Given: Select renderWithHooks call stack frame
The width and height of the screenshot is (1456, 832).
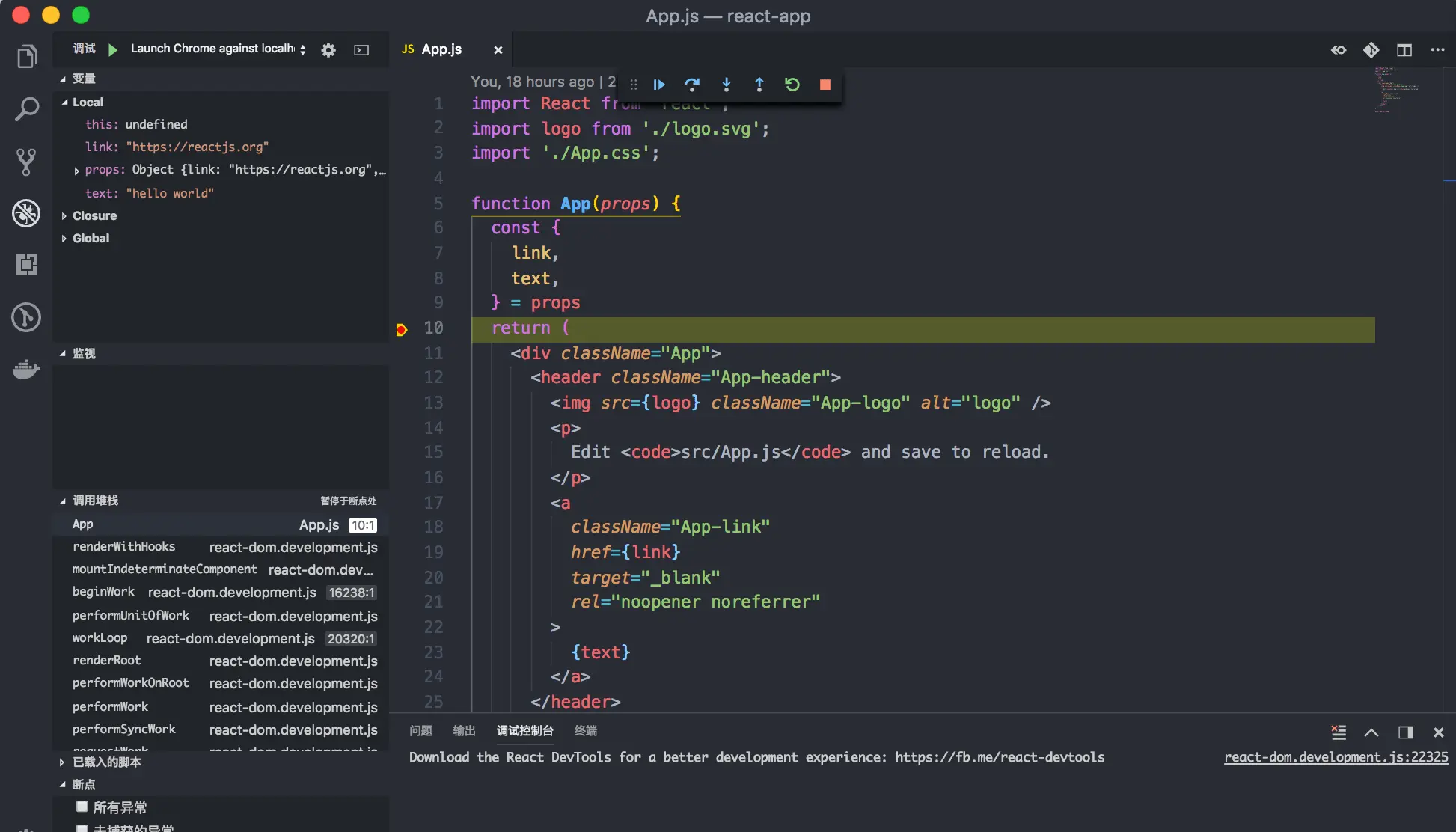Looking at the screenshot, I should tap(124, 547).
